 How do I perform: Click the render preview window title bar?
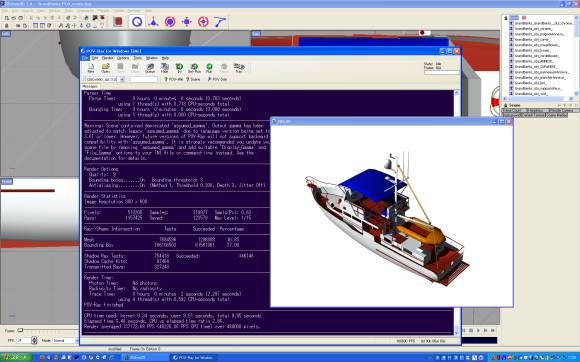coord(391,121)
